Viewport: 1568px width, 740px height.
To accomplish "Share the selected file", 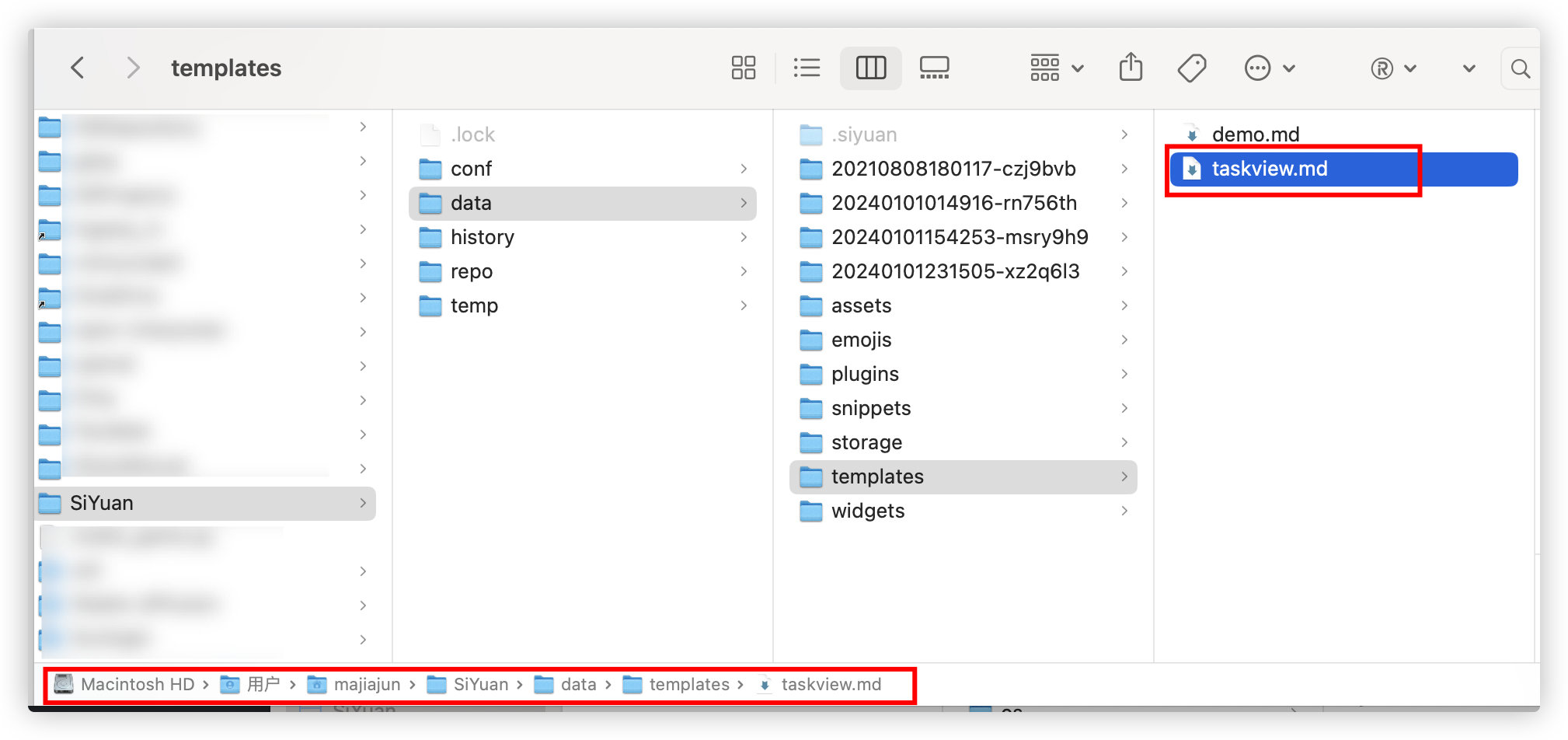I will [x=1131, y=68].
